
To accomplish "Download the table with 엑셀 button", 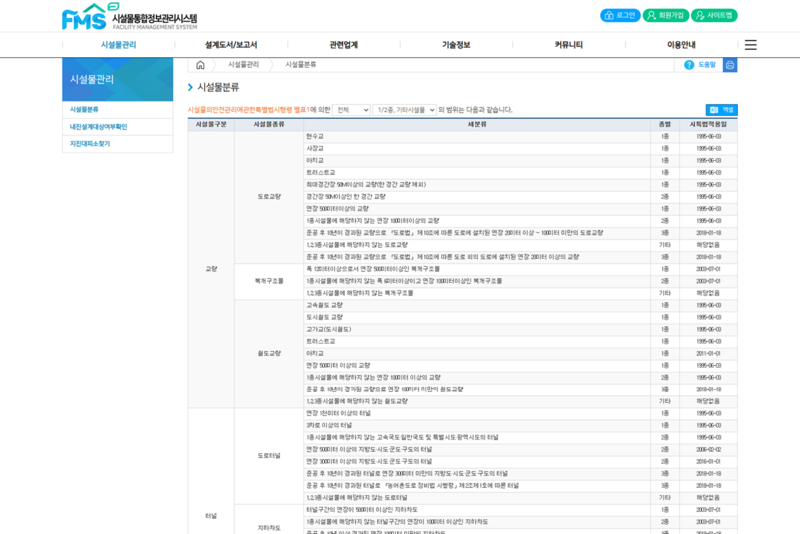I will (x=721, y=110).
